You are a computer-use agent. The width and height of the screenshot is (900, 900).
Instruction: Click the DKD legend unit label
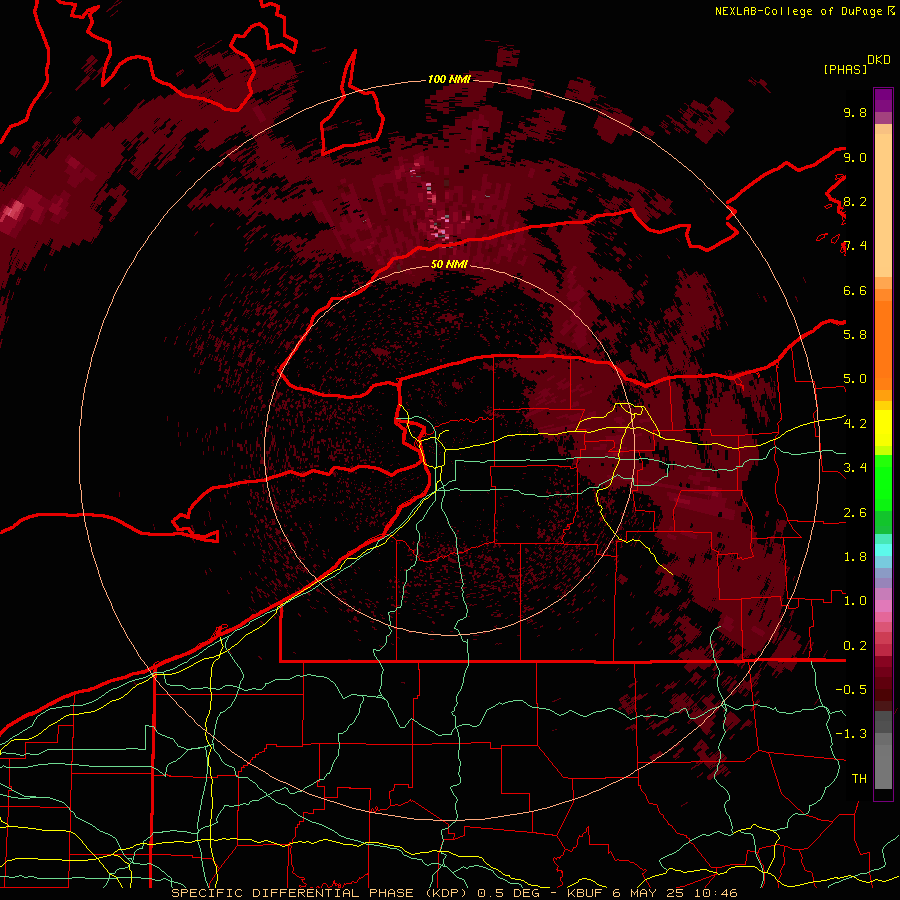click(879, 60)
